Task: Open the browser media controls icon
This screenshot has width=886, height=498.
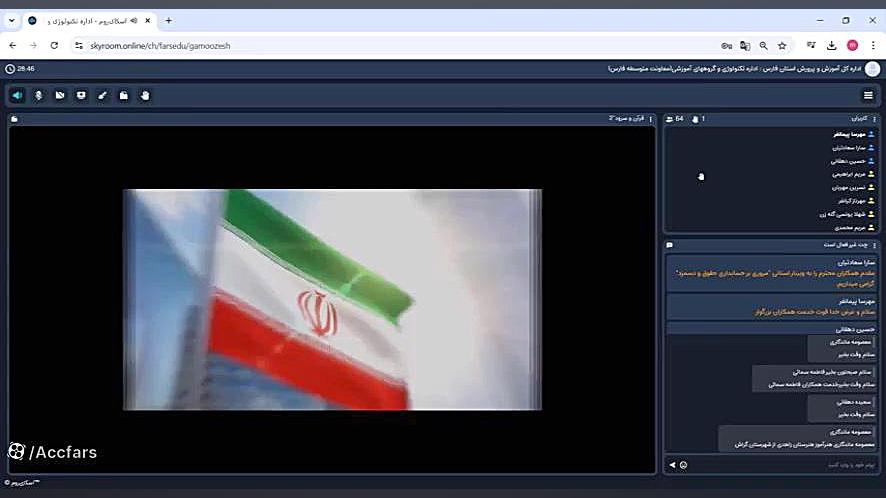Action: coord(811,46)
